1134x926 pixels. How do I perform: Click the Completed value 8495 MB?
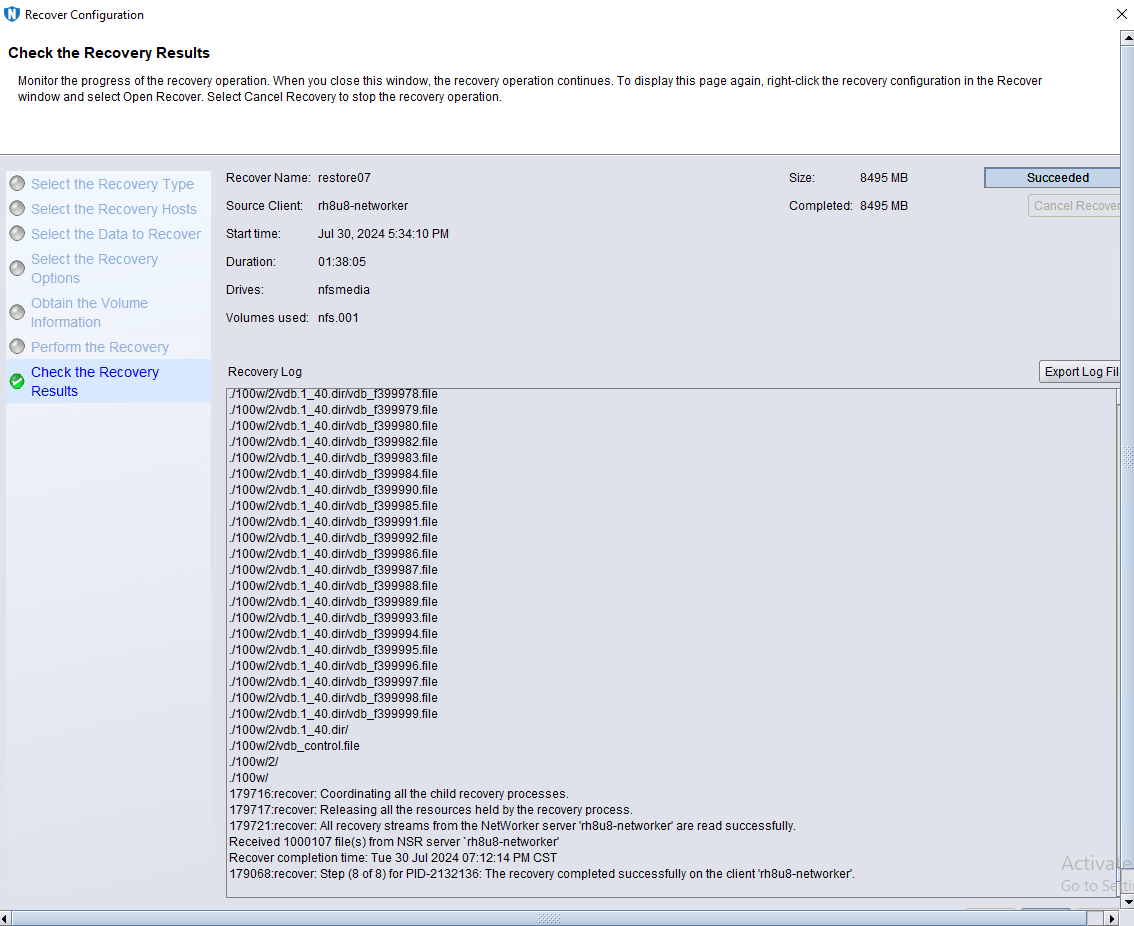pos(884,206)
